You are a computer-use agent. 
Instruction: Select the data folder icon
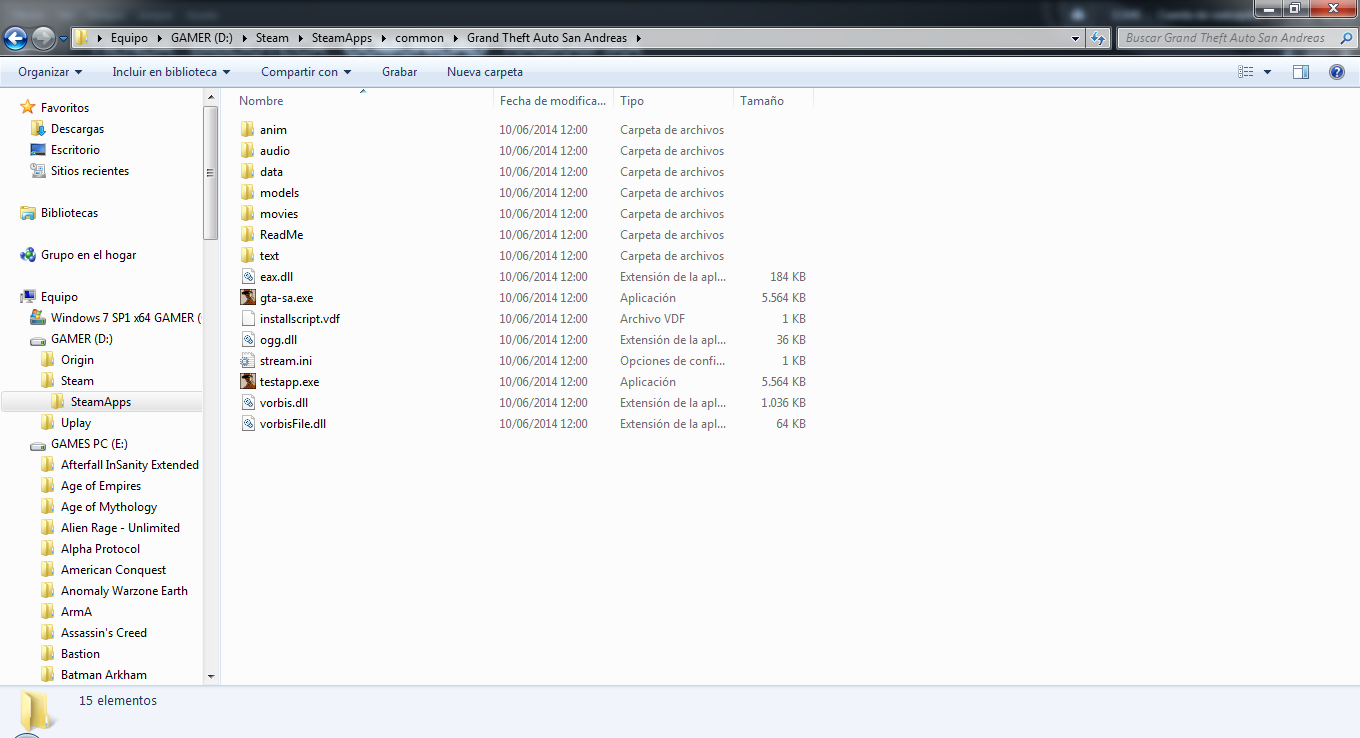tap(248, 172)
